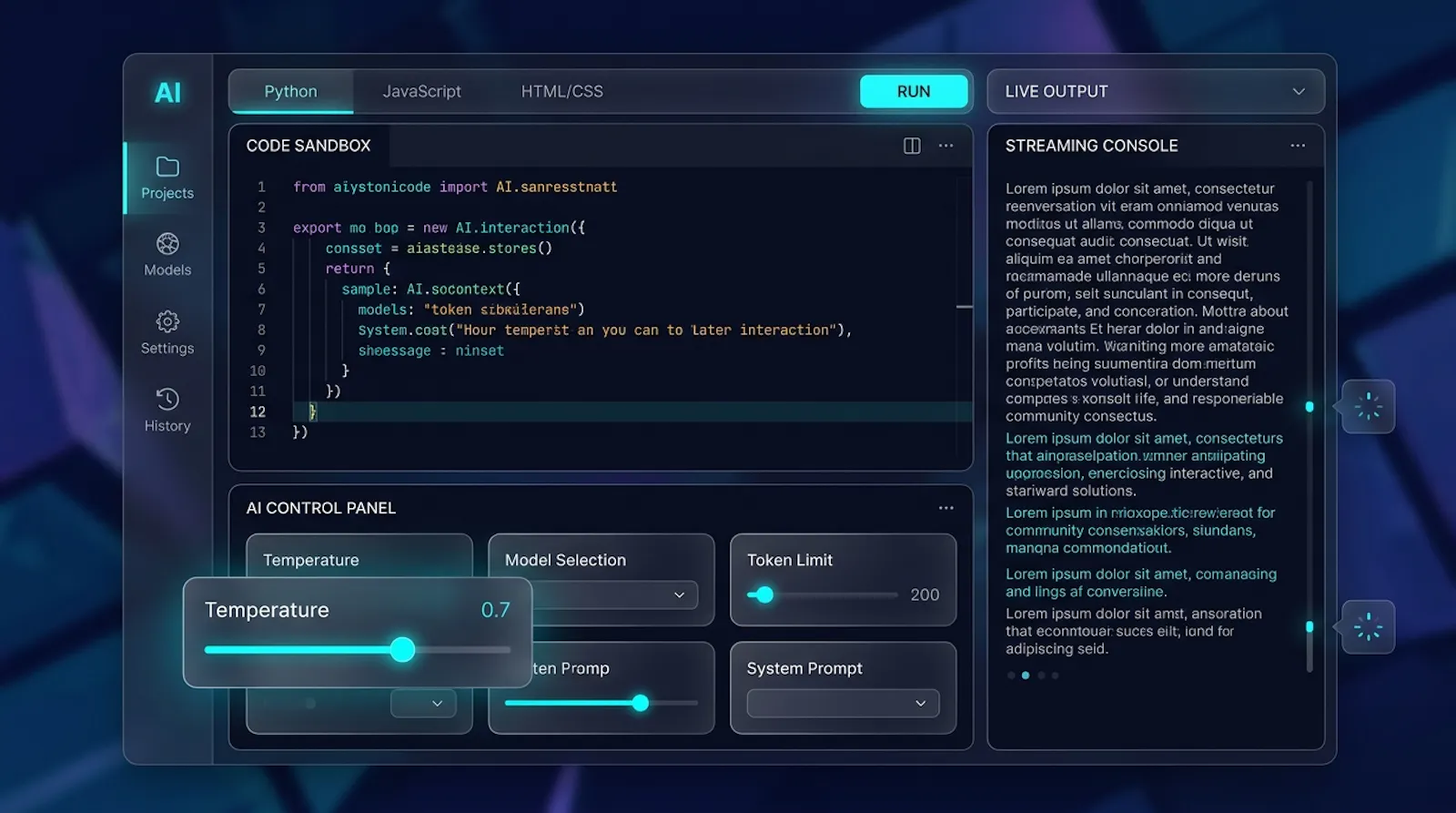Image resolution: width=1456 pixels, height=813 pixels.
Task: Click the upper loading spinner button
Action: (1368, 406)
